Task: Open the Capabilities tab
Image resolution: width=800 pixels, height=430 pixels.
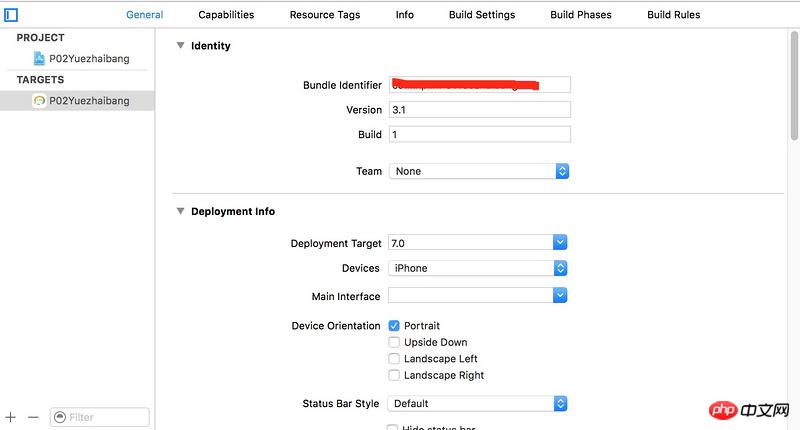Action: click(x=226, y=15)
